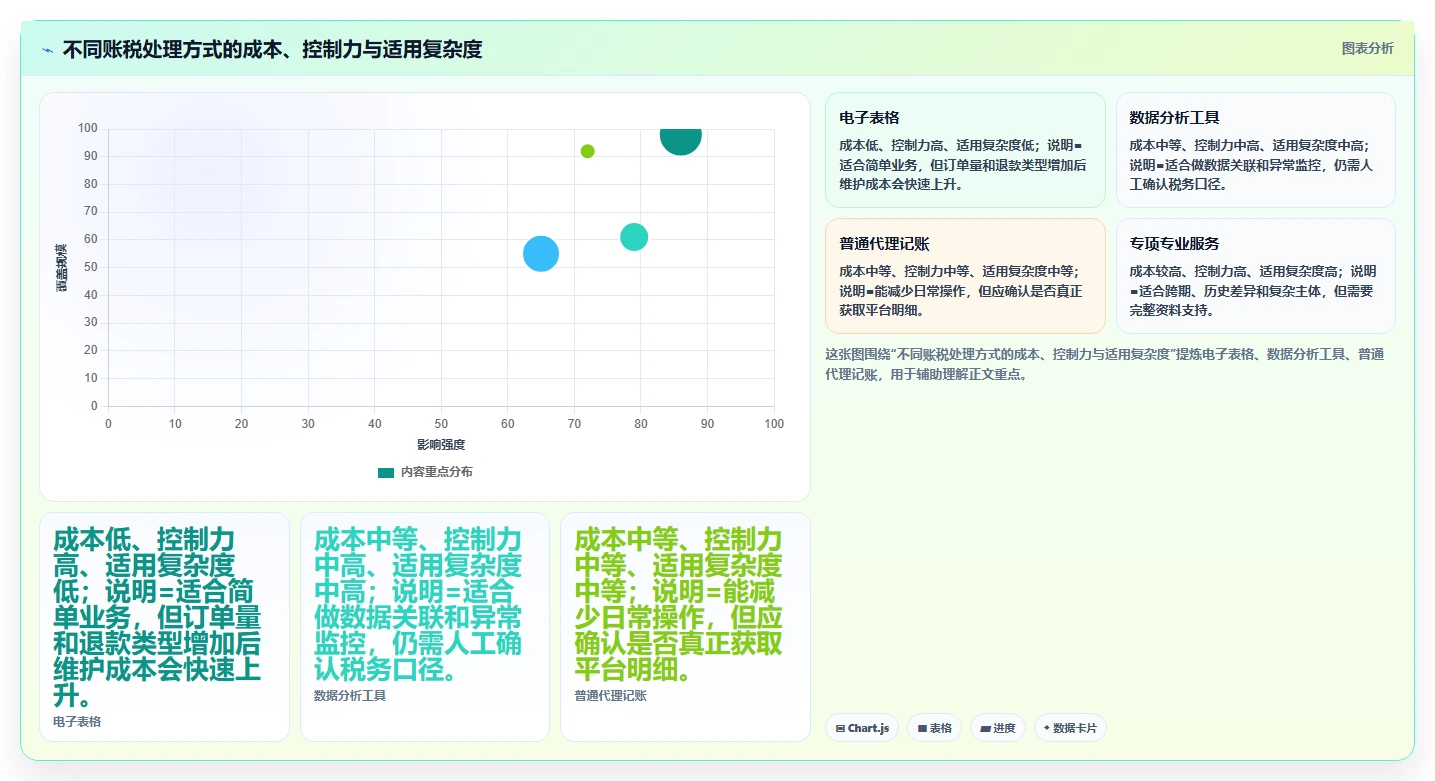Click the 普通代理记账 caption in bottom card
Viewport: 1435px width, 781px height.
(611, 695)
